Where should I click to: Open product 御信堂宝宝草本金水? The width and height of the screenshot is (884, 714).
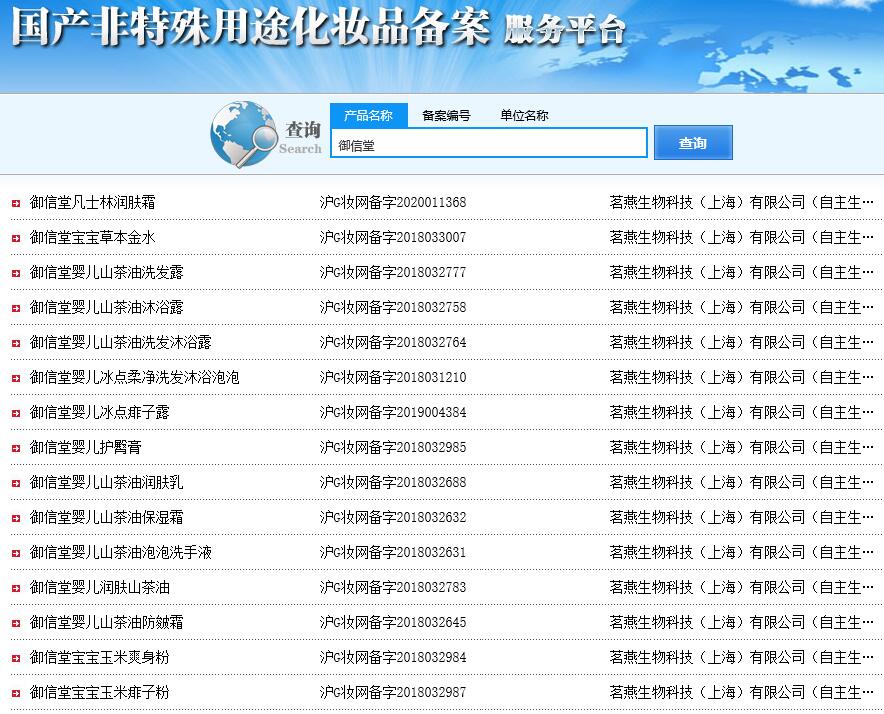coord(92,237)
